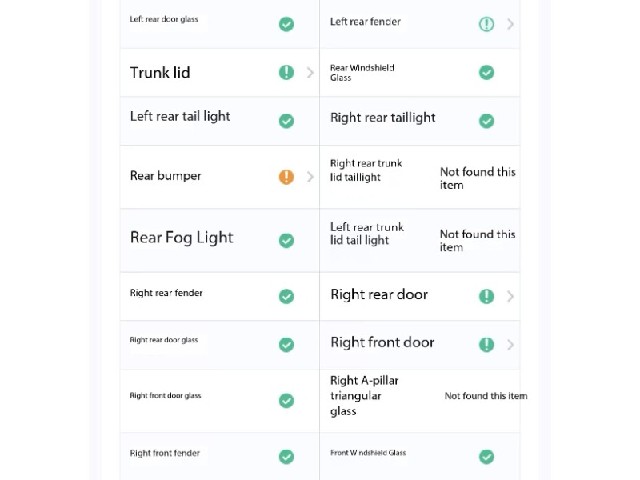Click the Rear bumper label text
Screen dimensions: 640x480
(165, 176)
